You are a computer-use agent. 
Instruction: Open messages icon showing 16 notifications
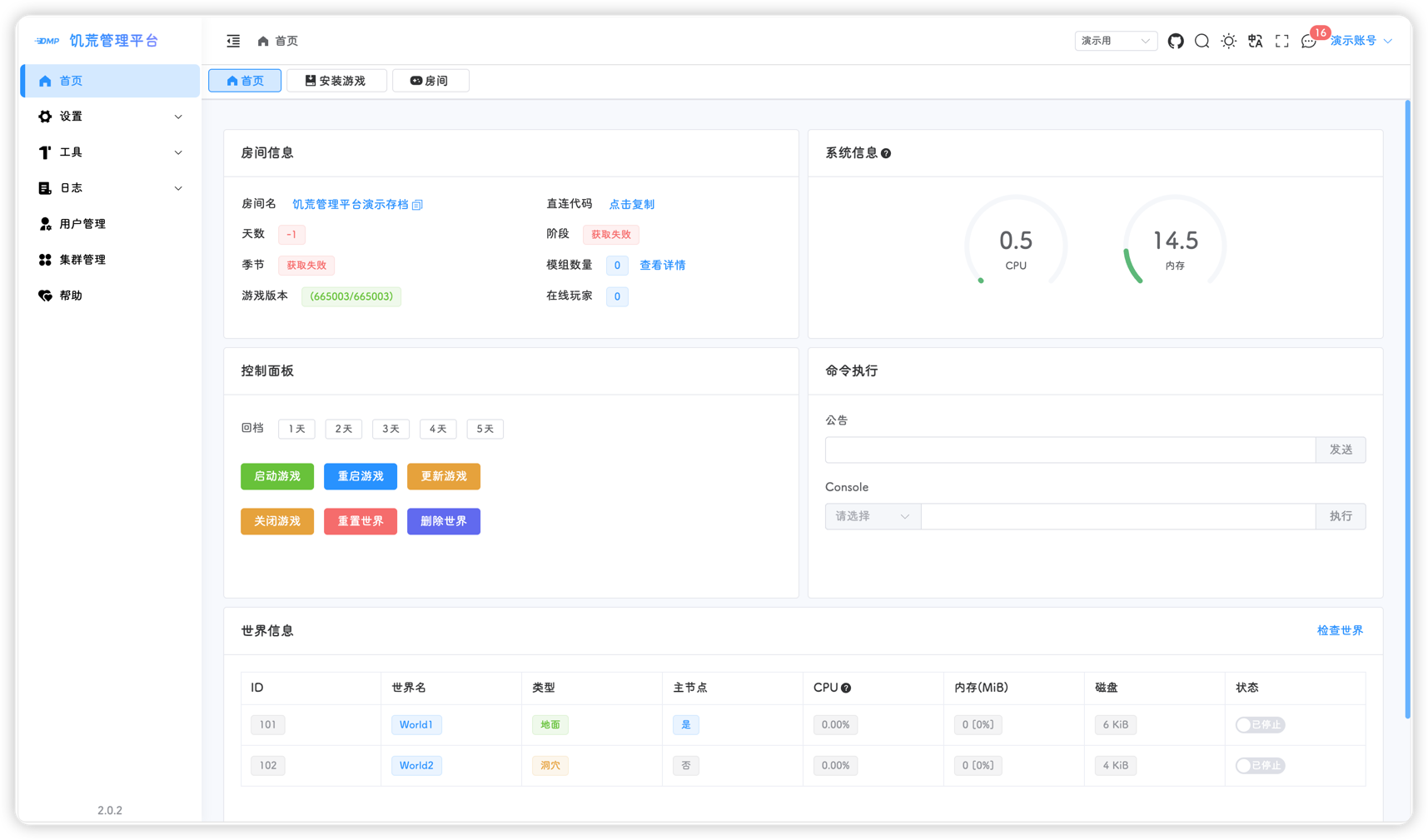pyautogui.click(x=1308, y=41)
